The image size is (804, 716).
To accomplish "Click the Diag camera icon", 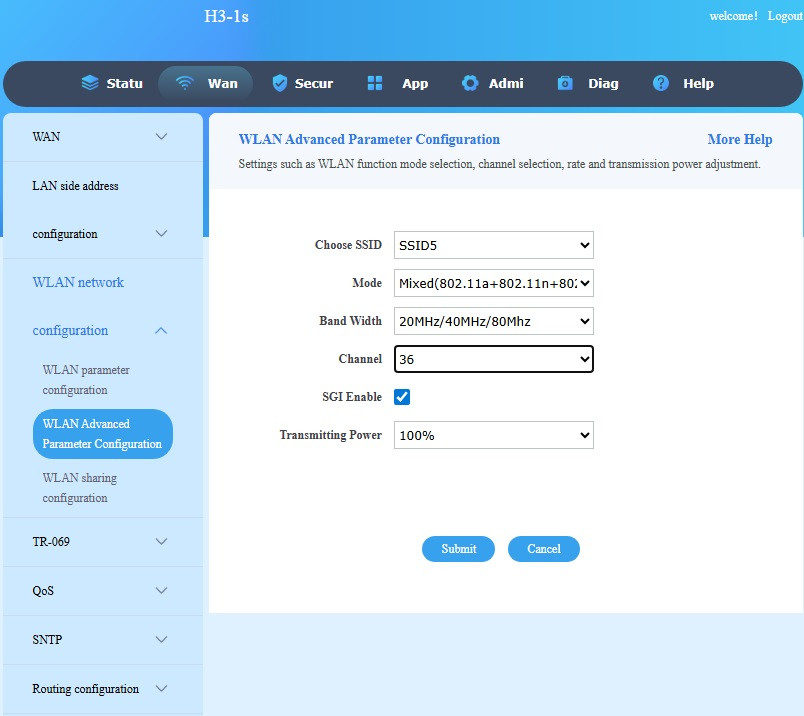I will pos(565,83).
